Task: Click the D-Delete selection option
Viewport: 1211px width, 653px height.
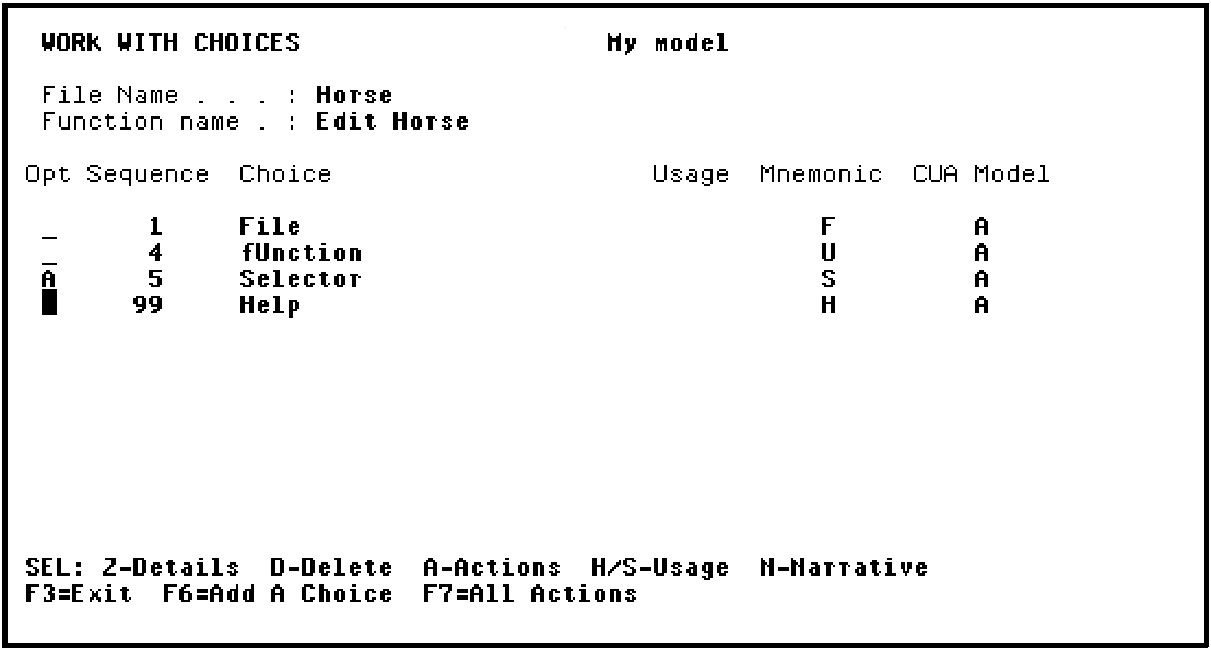Action: pyautogui.click(x=331, y=568)
